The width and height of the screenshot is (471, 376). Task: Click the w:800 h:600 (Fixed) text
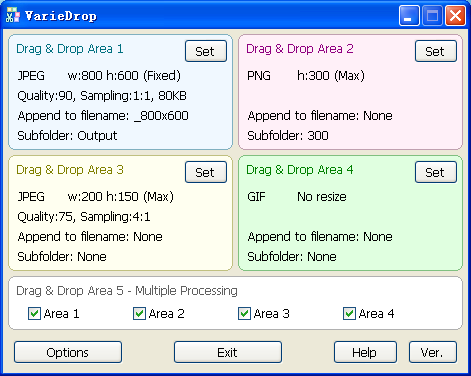[x=124, y=76]
